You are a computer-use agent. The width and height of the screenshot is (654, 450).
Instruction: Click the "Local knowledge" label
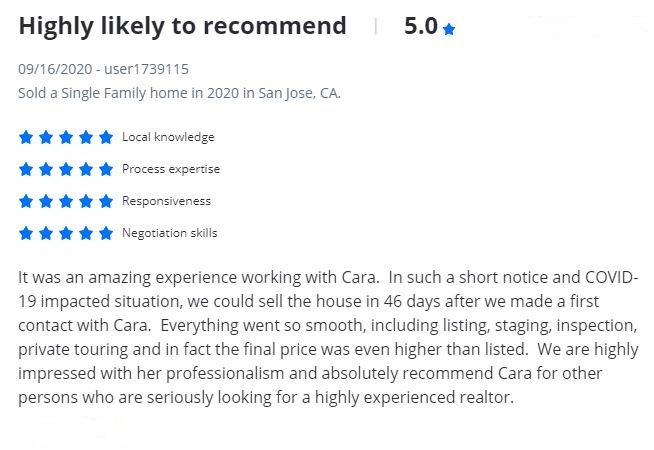168,137
